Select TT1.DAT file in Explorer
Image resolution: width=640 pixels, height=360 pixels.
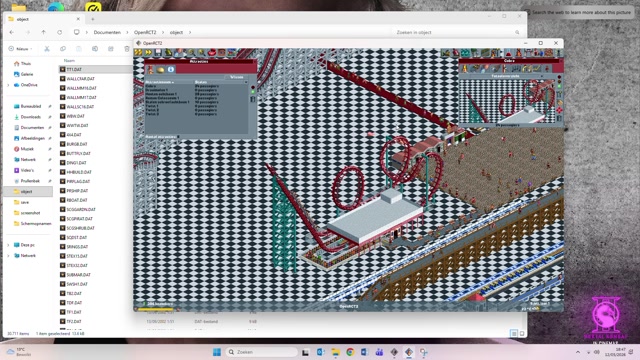pos(74,69)
